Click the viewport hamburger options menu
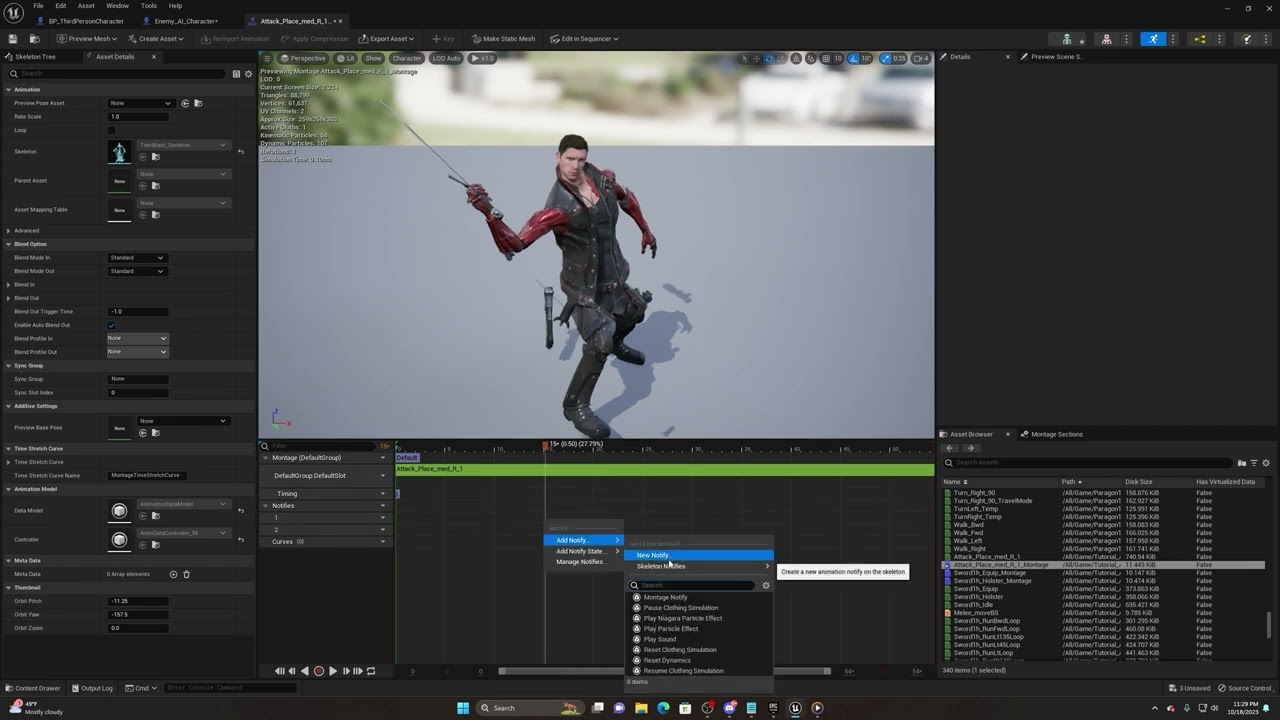The image size is (1280, 720). point(268,58)
